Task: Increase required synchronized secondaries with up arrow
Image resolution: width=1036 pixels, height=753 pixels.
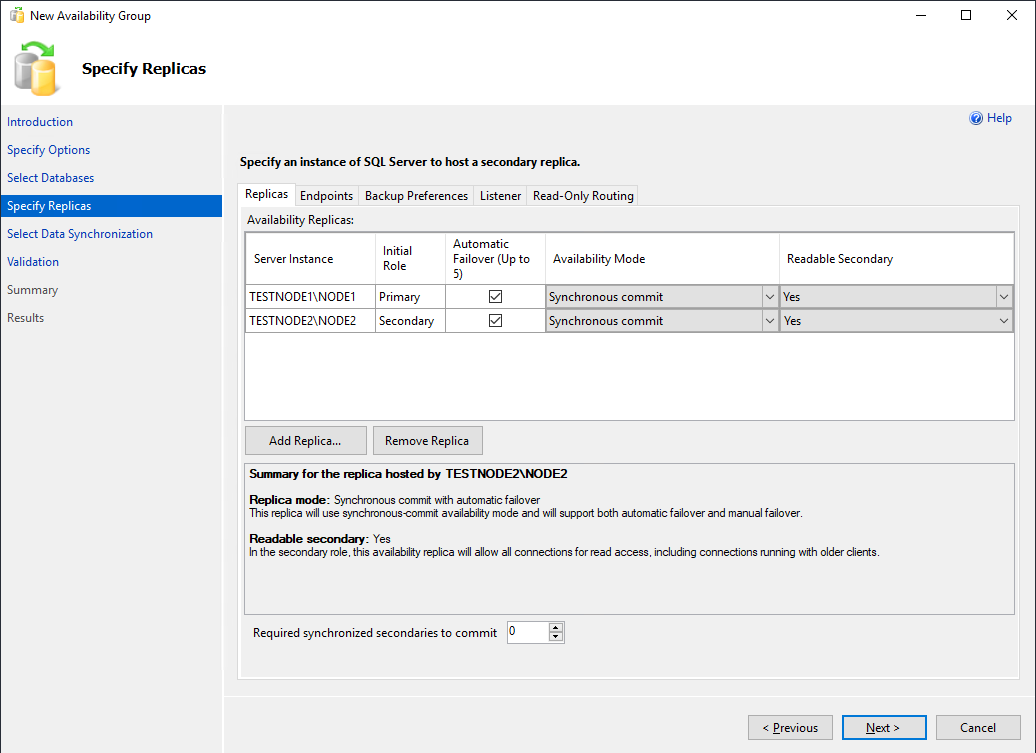Action: point(556,628)
